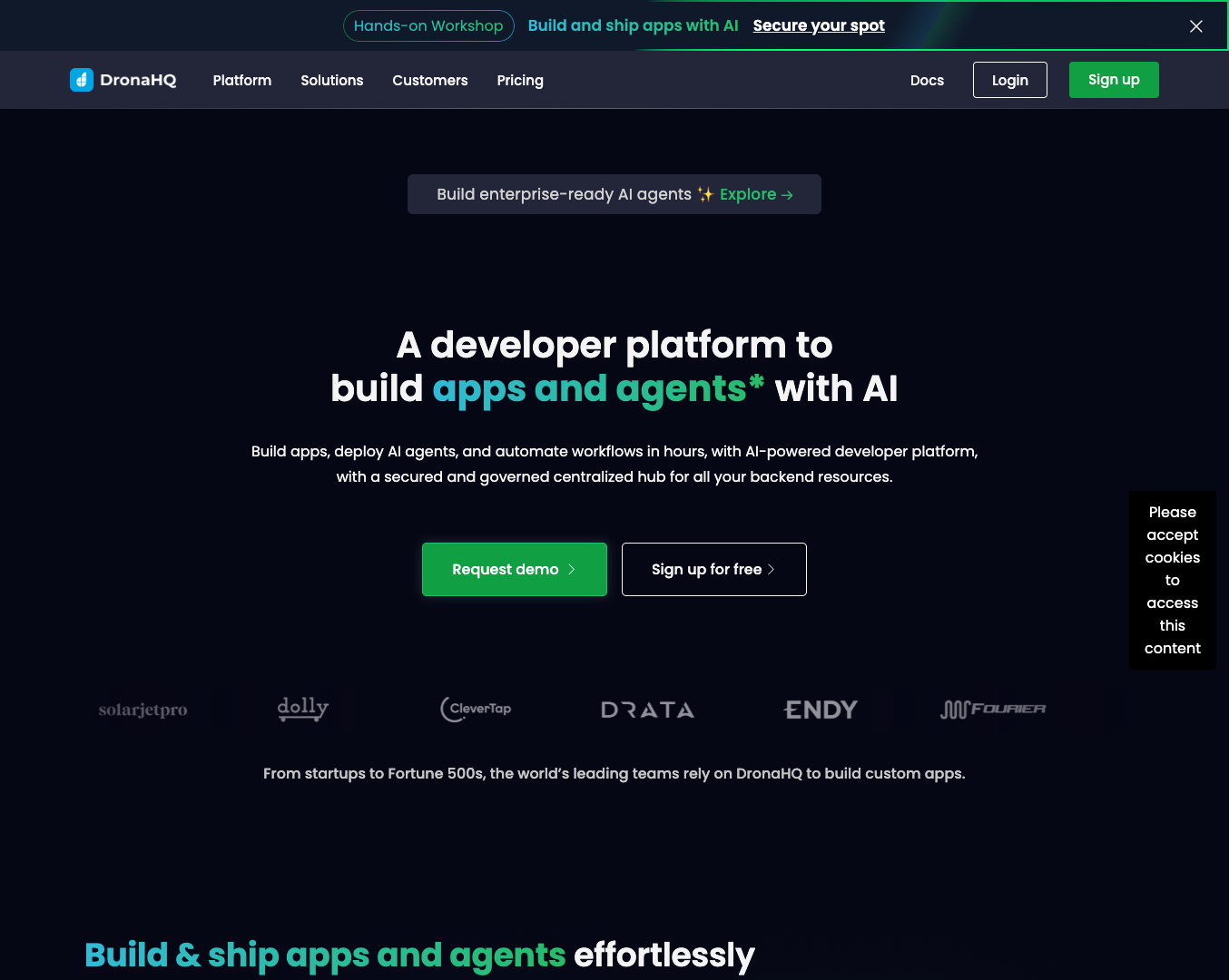Open the Platform menu
Viewport: 1229px width, 980px height.
pyautogui.click(x=242, y=80)
